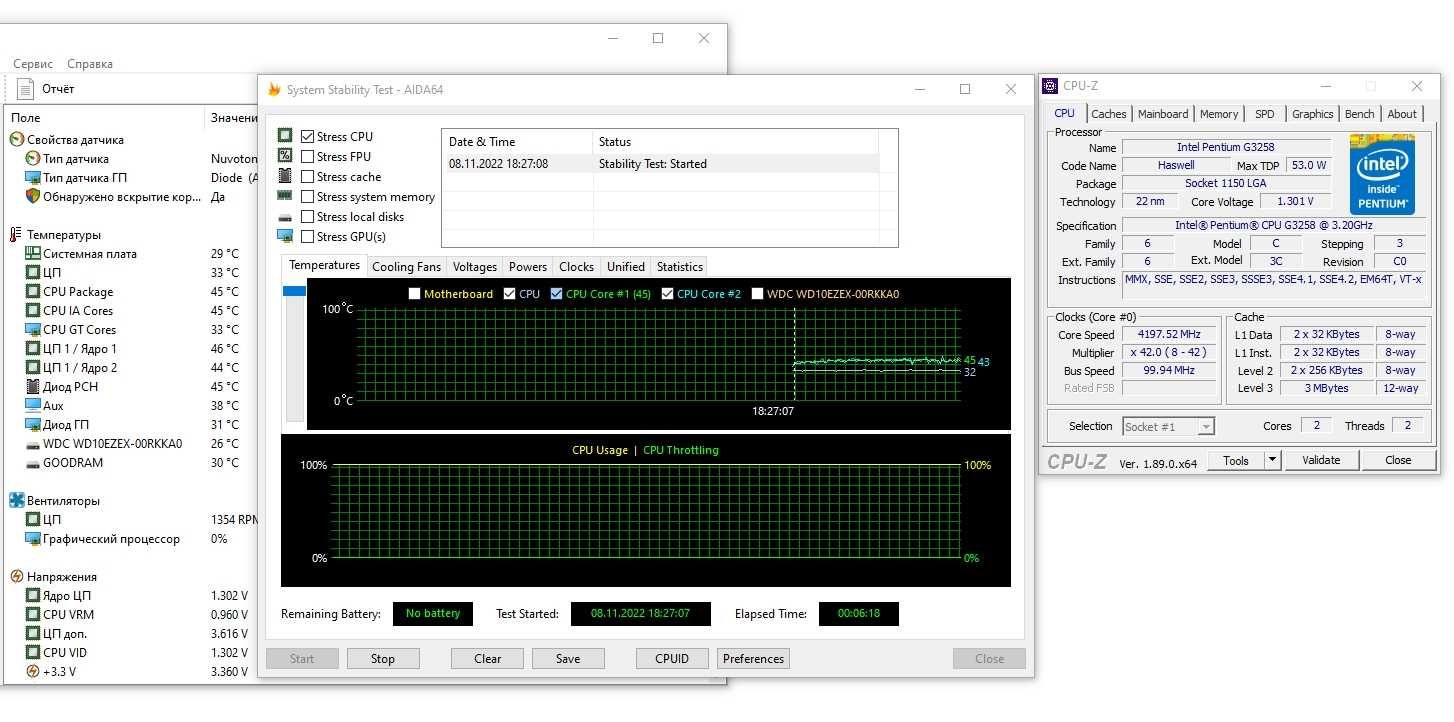Enable the Stress GPU(s) checkbox
This screenshot has width=1454, height=722.
click(308, 237)
